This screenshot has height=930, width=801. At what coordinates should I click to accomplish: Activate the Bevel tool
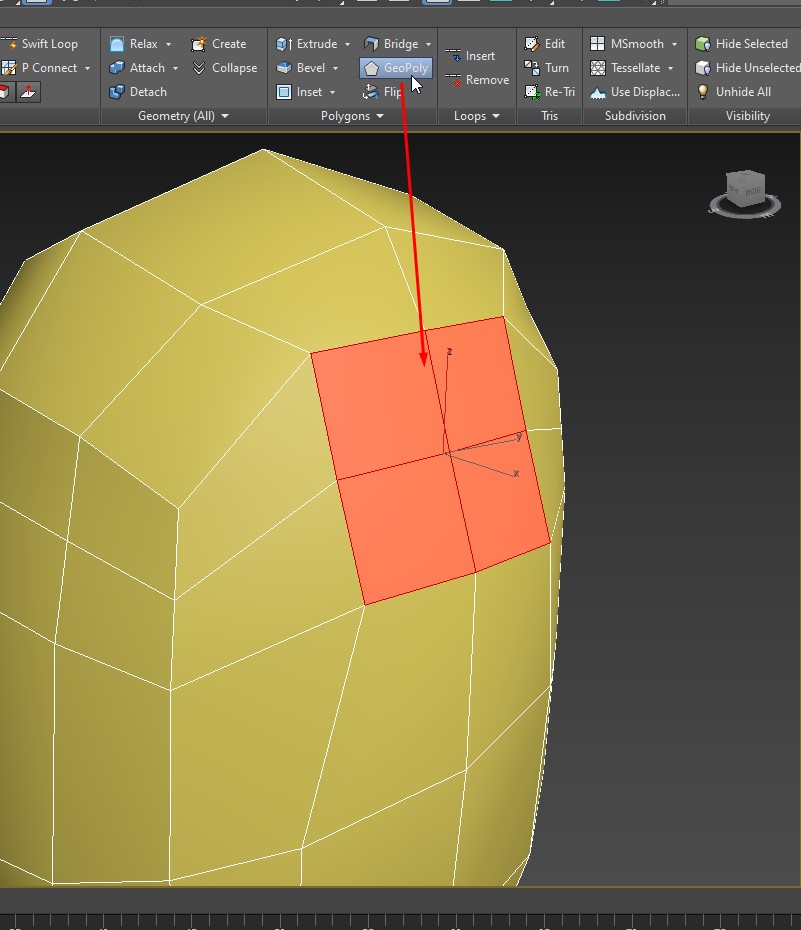tap(303, 68)
